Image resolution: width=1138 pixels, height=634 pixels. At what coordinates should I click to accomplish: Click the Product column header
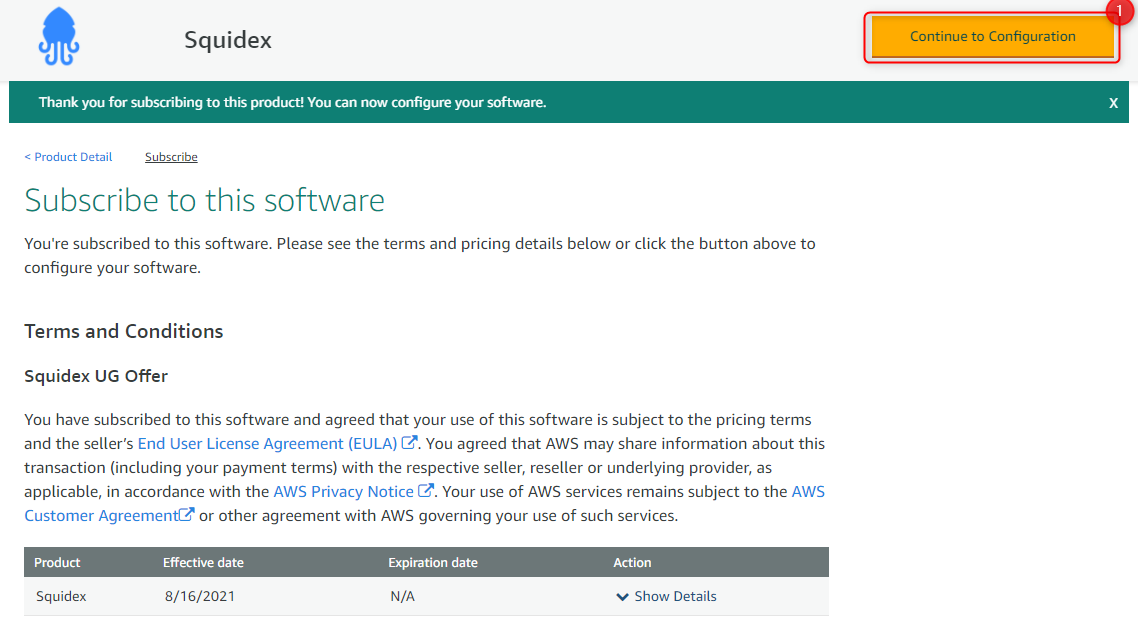[x=57, y=562]
